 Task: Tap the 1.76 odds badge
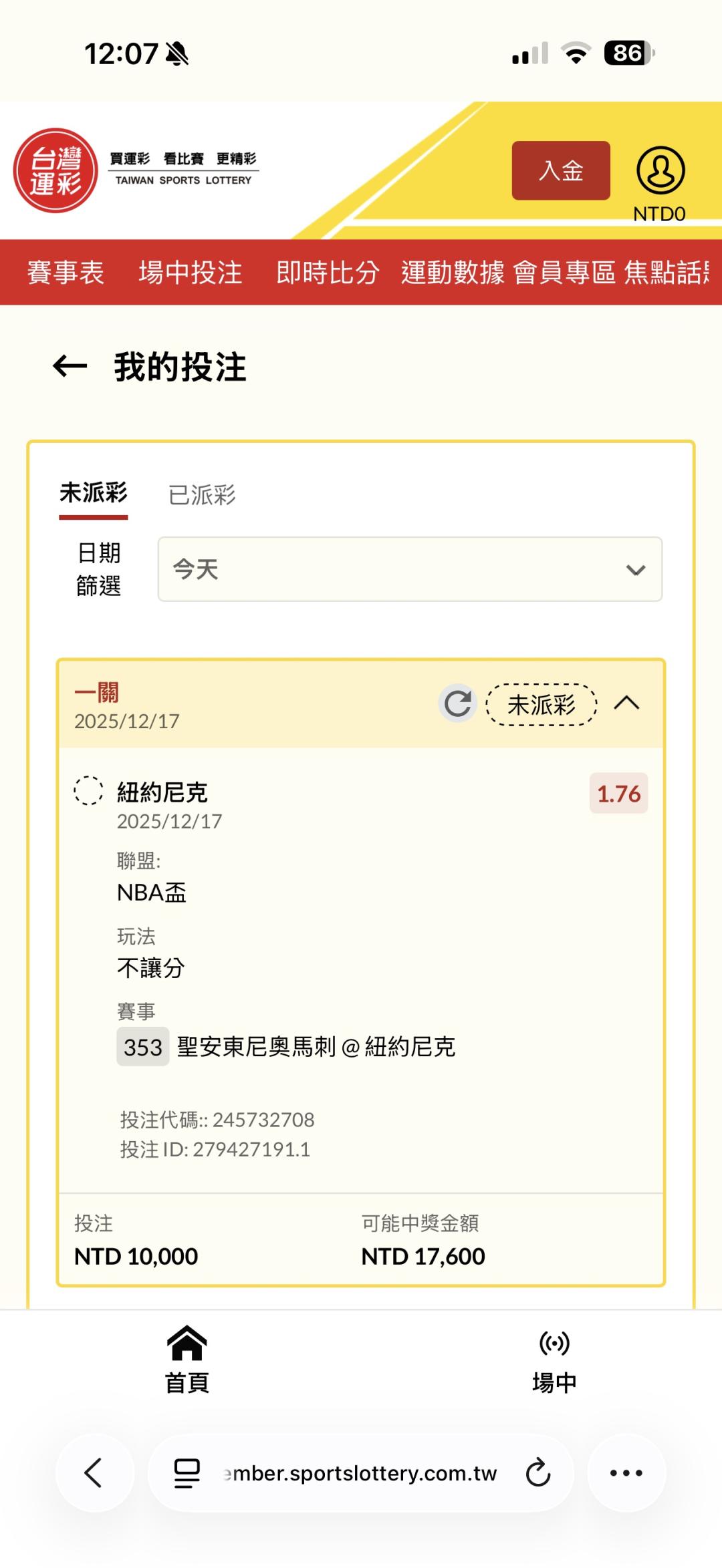pos(618,794)
